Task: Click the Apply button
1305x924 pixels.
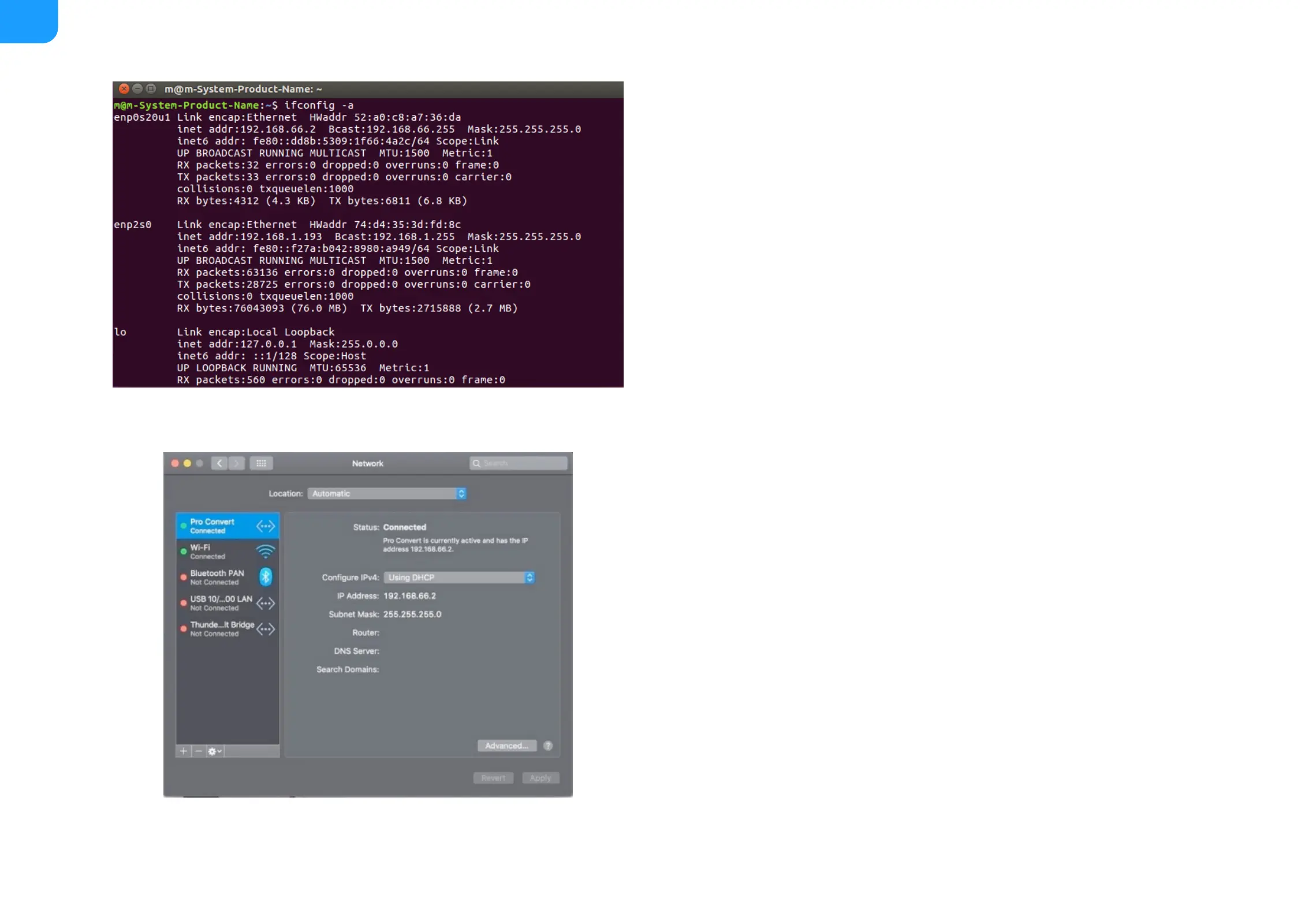Action: 540,778
